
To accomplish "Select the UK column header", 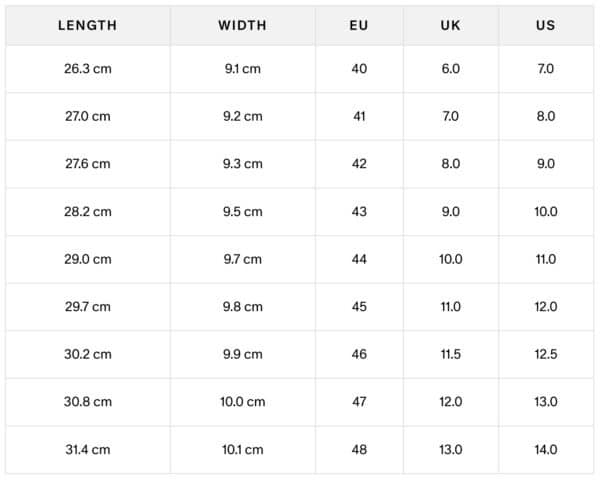I will click(x=450, y=25).
